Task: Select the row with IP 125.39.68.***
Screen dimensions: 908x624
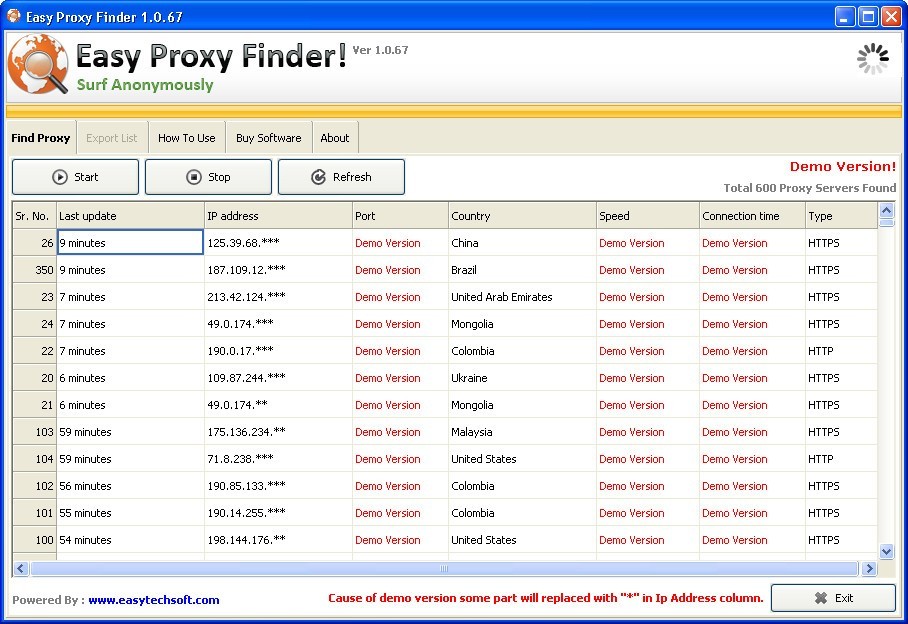Action: [x=277, y=243]
